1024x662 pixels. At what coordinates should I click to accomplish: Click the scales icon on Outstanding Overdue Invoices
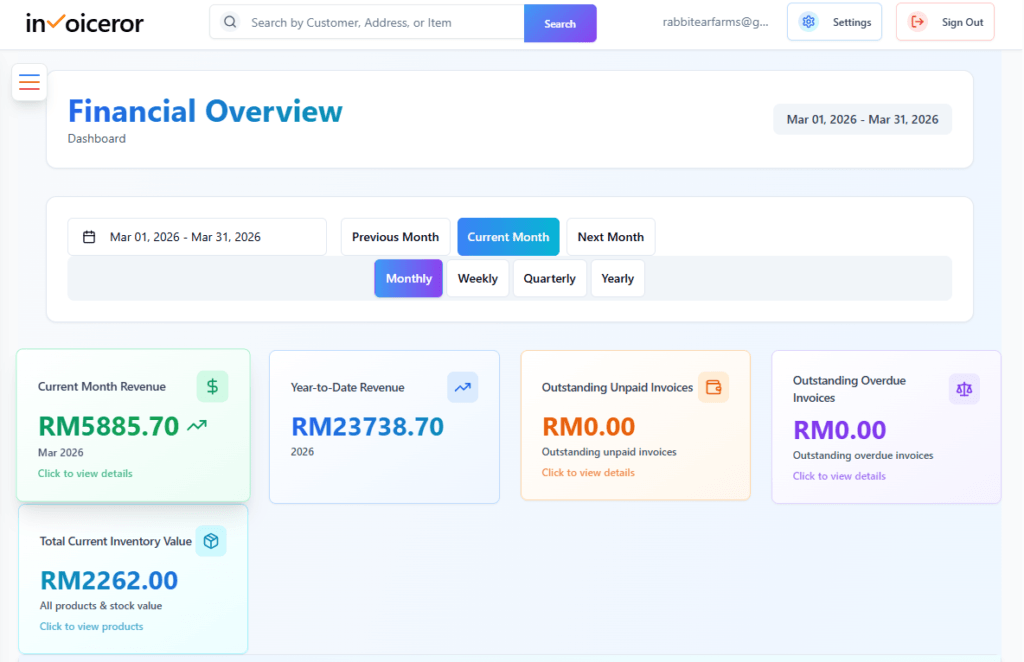[x=963, y=388]
